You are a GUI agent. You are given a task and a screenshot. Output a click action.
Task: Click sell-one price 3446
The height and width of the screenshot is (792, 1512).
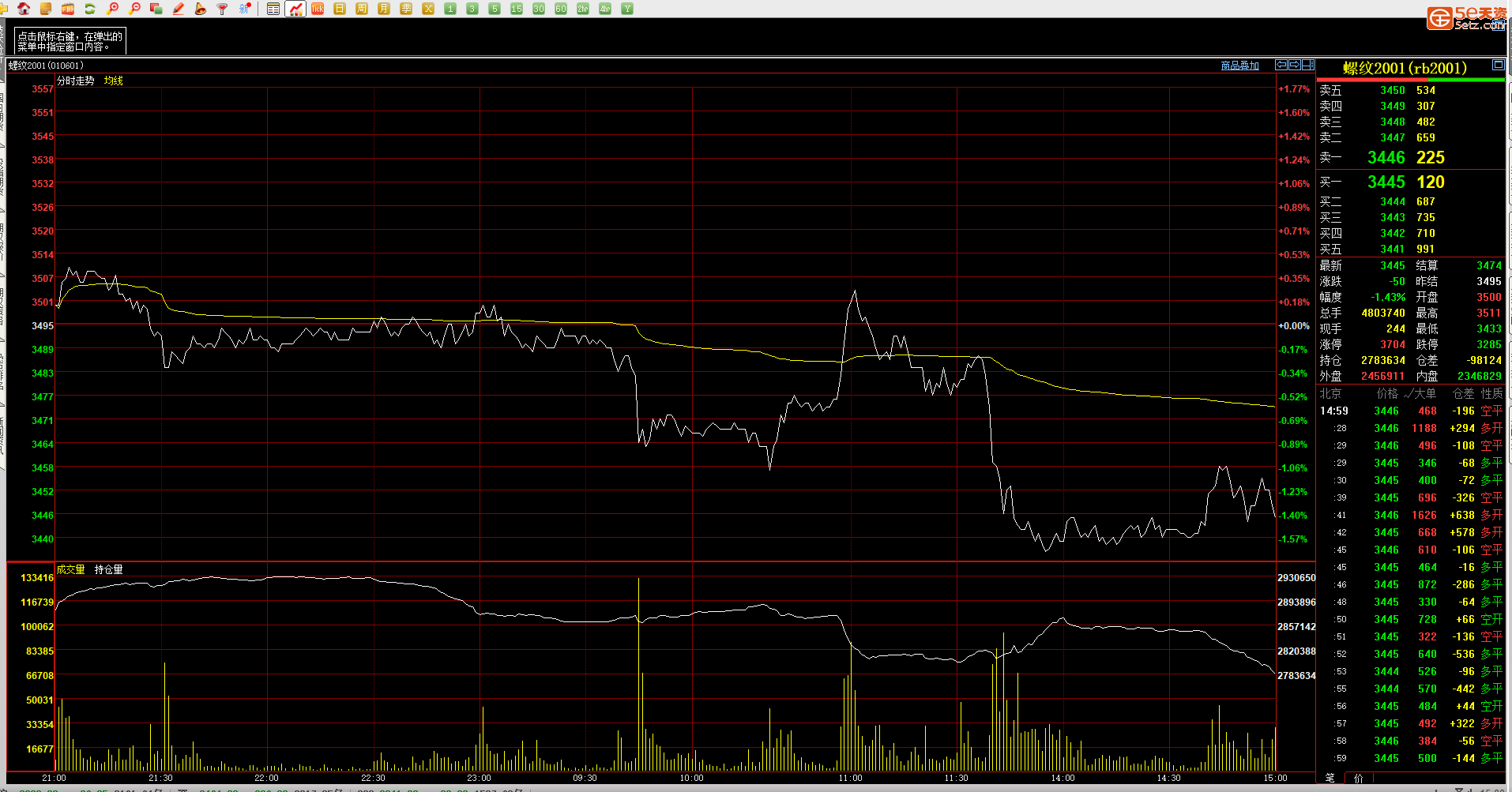pos(1386,158)
